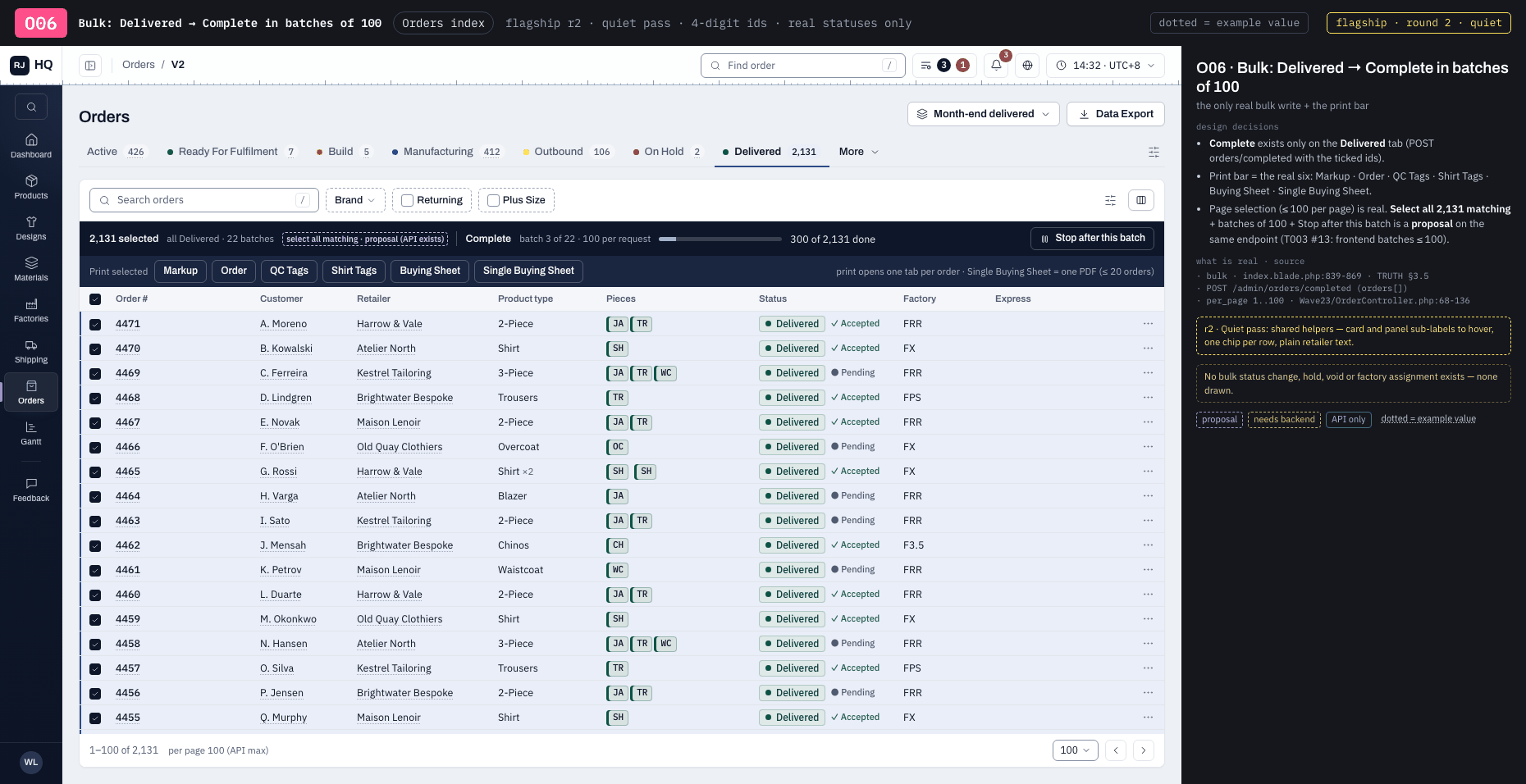Open Feedback in the sidebar
The image size is (1526, 784).
[x=31, y=490]
